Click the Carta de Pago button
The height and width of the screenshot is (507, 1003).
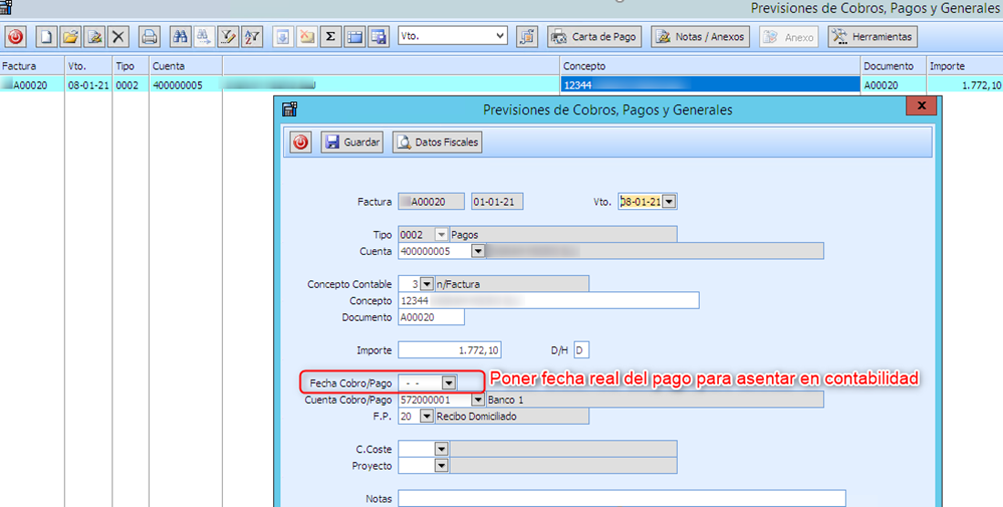(x=594, y=37)
